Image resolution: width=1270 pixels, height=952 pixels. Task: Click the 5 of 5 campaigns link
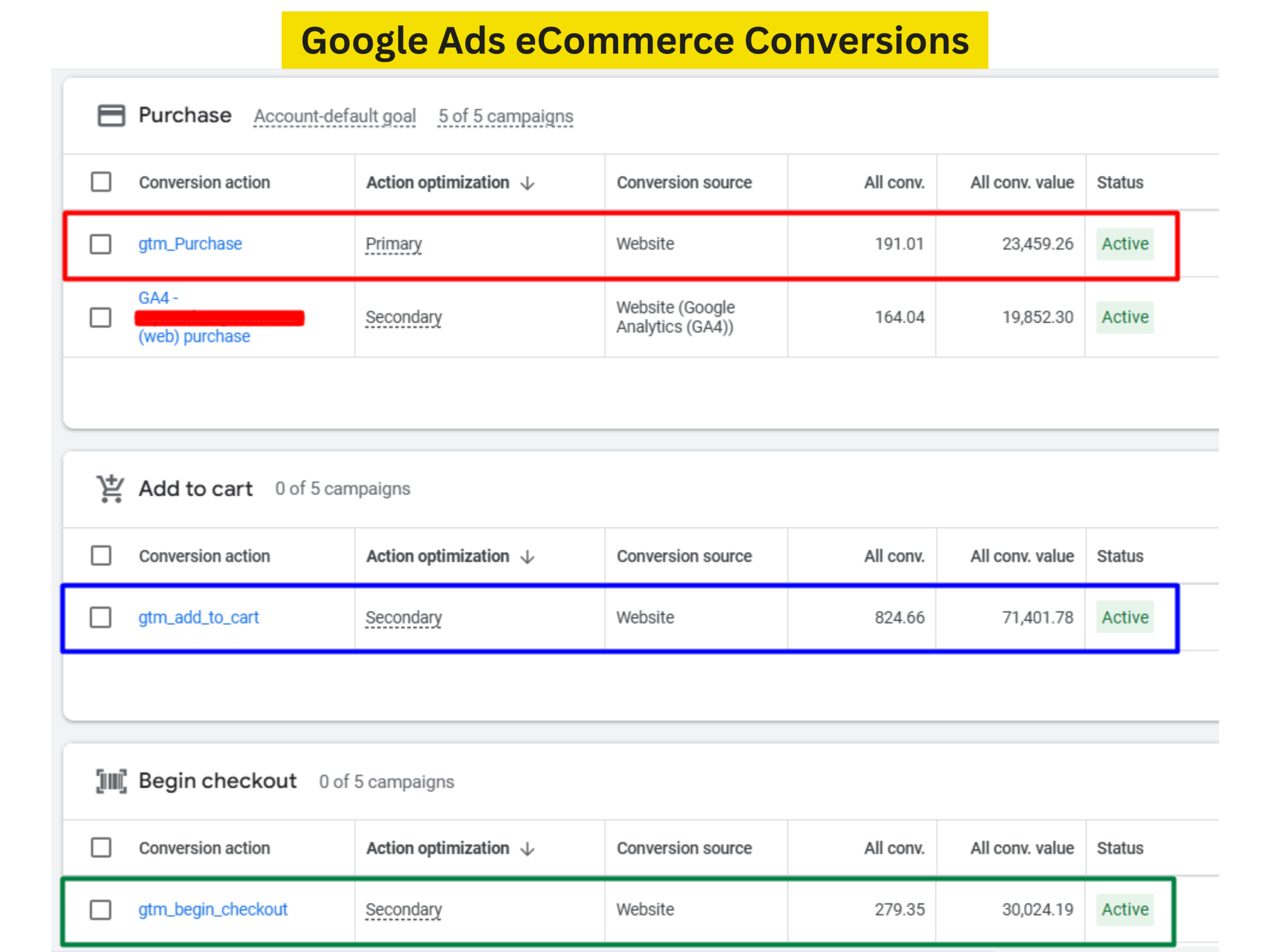pos(505,117)
